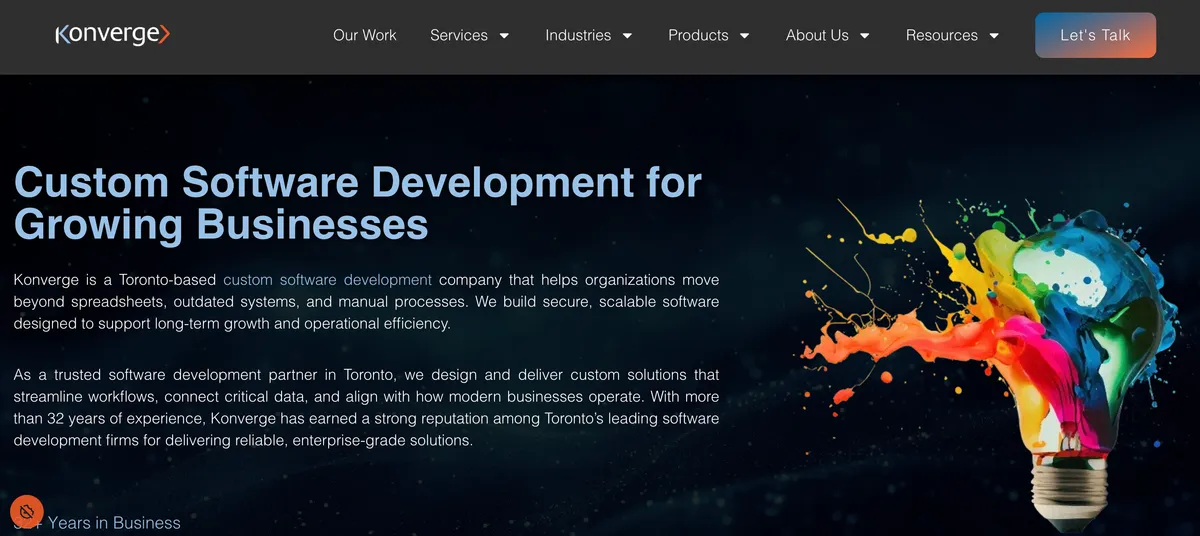Screen dimensions: 1200x536
Task: Expand the Industries dropdown arrow
Action: click(x=627, y=36)
